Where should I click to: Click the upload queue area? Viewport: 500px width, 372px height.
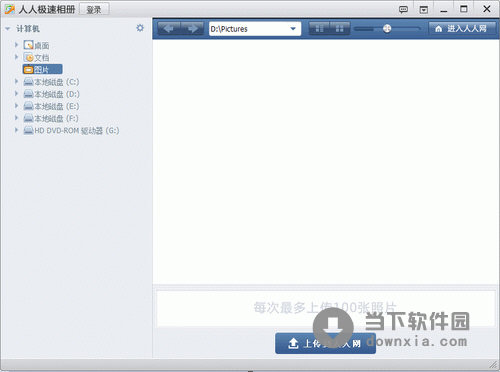[x=326, y=308]
